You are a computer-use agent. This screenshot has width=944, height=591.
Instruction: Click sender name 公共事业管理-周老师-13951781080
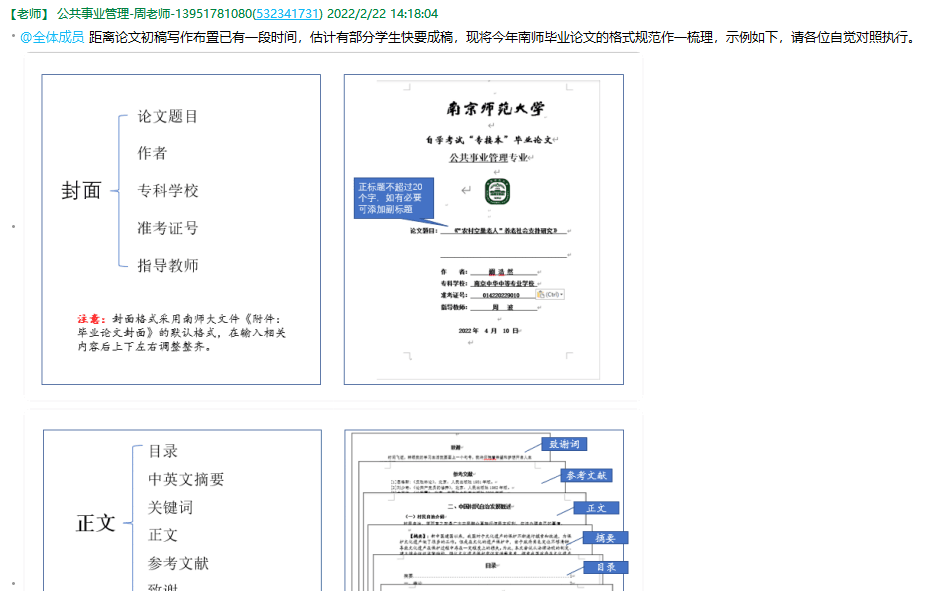[154, 13]
